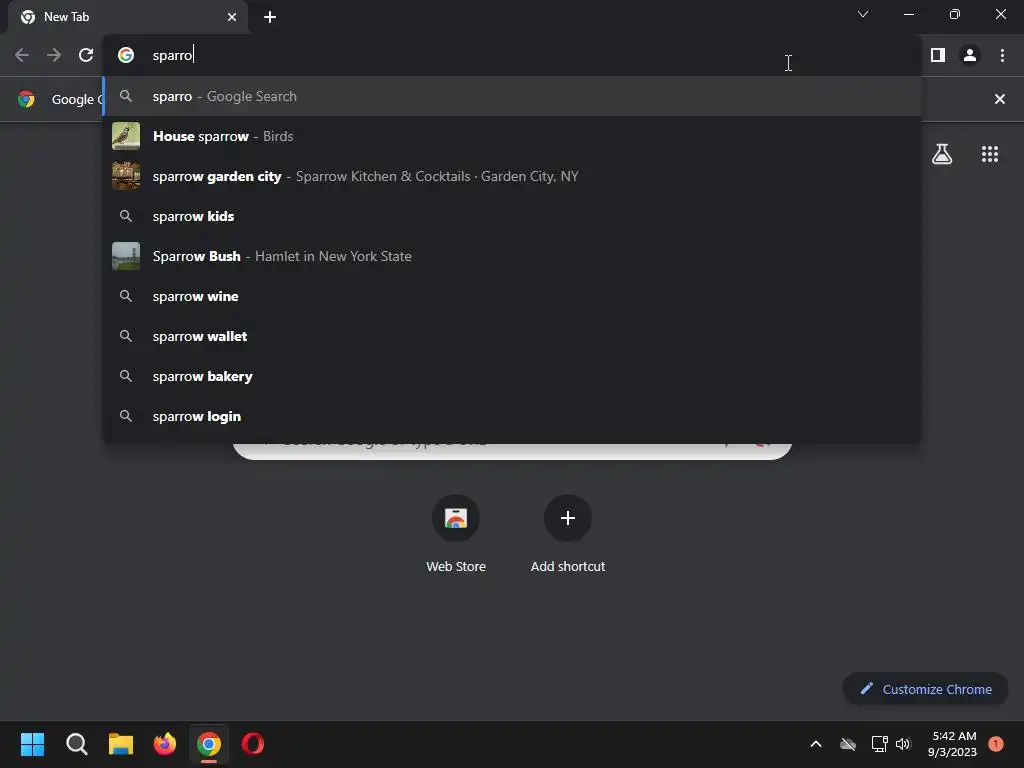Select the sparrow login suggestion
The height and width of the screenshot is (768, 1024).
coord(512,416)
